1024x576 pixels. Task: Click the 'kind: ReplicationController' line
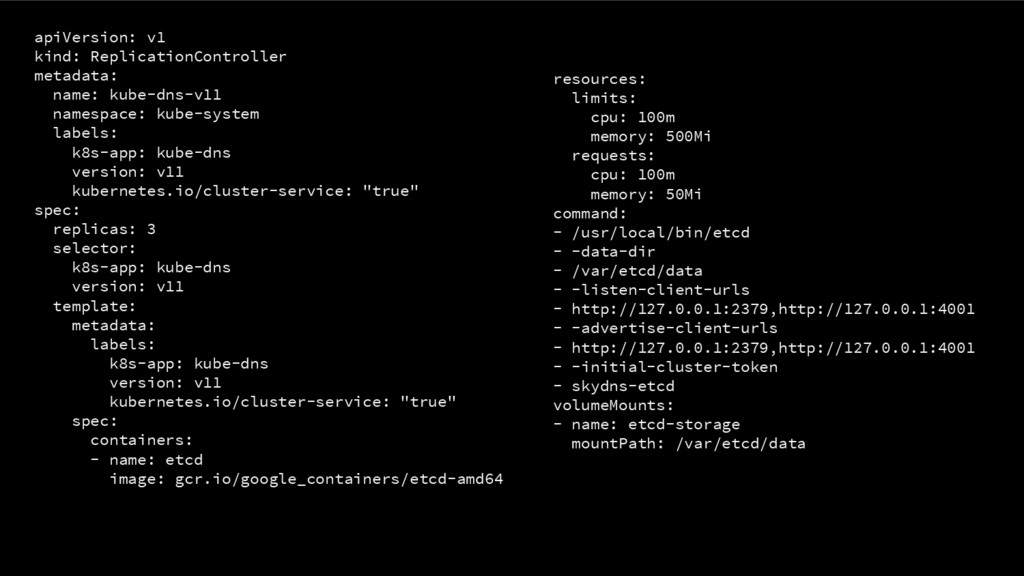tap(160, 57)
